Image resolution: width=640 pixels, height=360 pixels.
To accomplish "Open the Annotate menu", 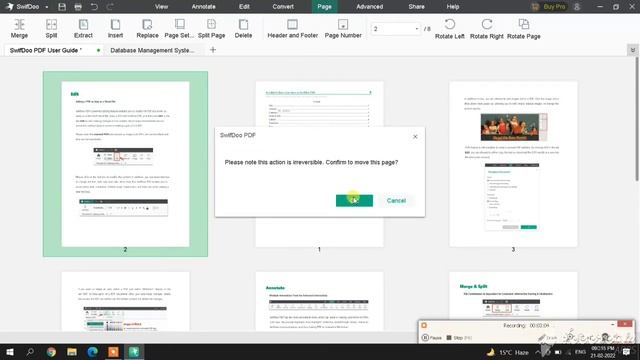I will 203,7.
